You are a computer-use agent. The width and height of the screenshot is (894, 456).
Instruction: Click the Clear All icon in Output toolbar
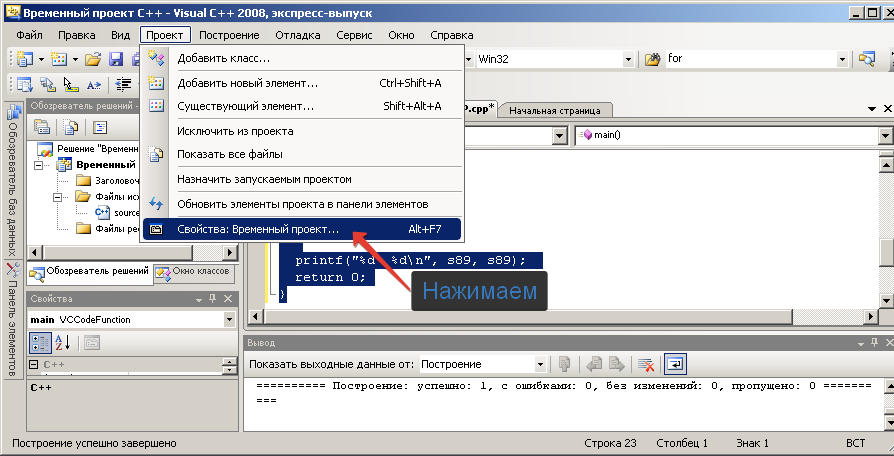[x=646, y=364]
